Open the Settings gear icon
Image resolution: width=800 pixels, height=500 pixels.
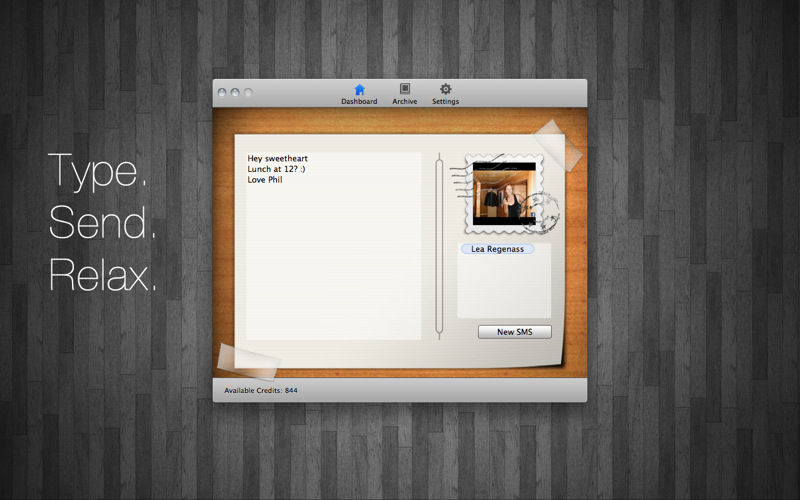click(x=446, y=90)
